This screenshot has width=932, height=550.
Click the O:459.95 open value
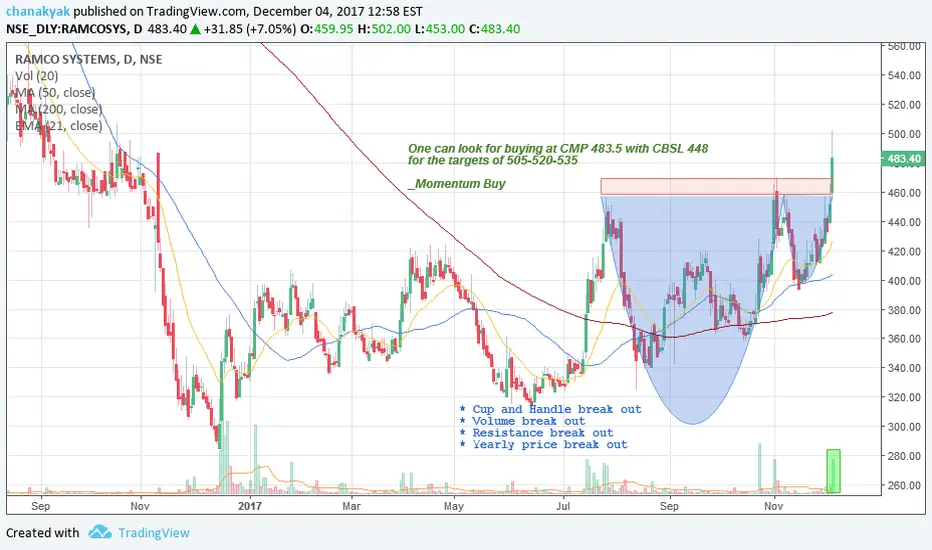(327, 29)
